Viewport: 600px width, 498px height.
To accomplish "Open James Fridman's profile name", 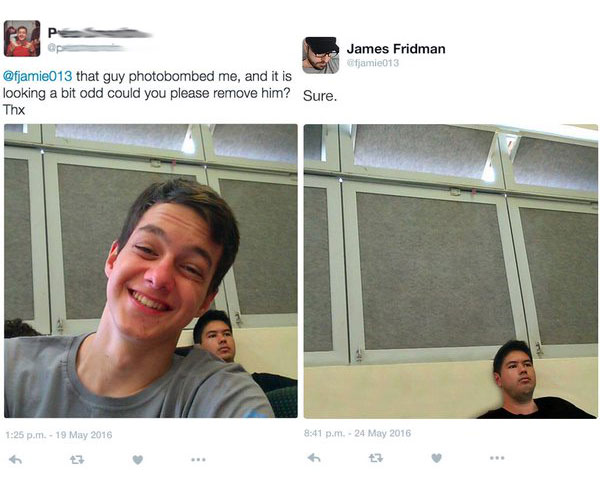I will tap(396, 49).
